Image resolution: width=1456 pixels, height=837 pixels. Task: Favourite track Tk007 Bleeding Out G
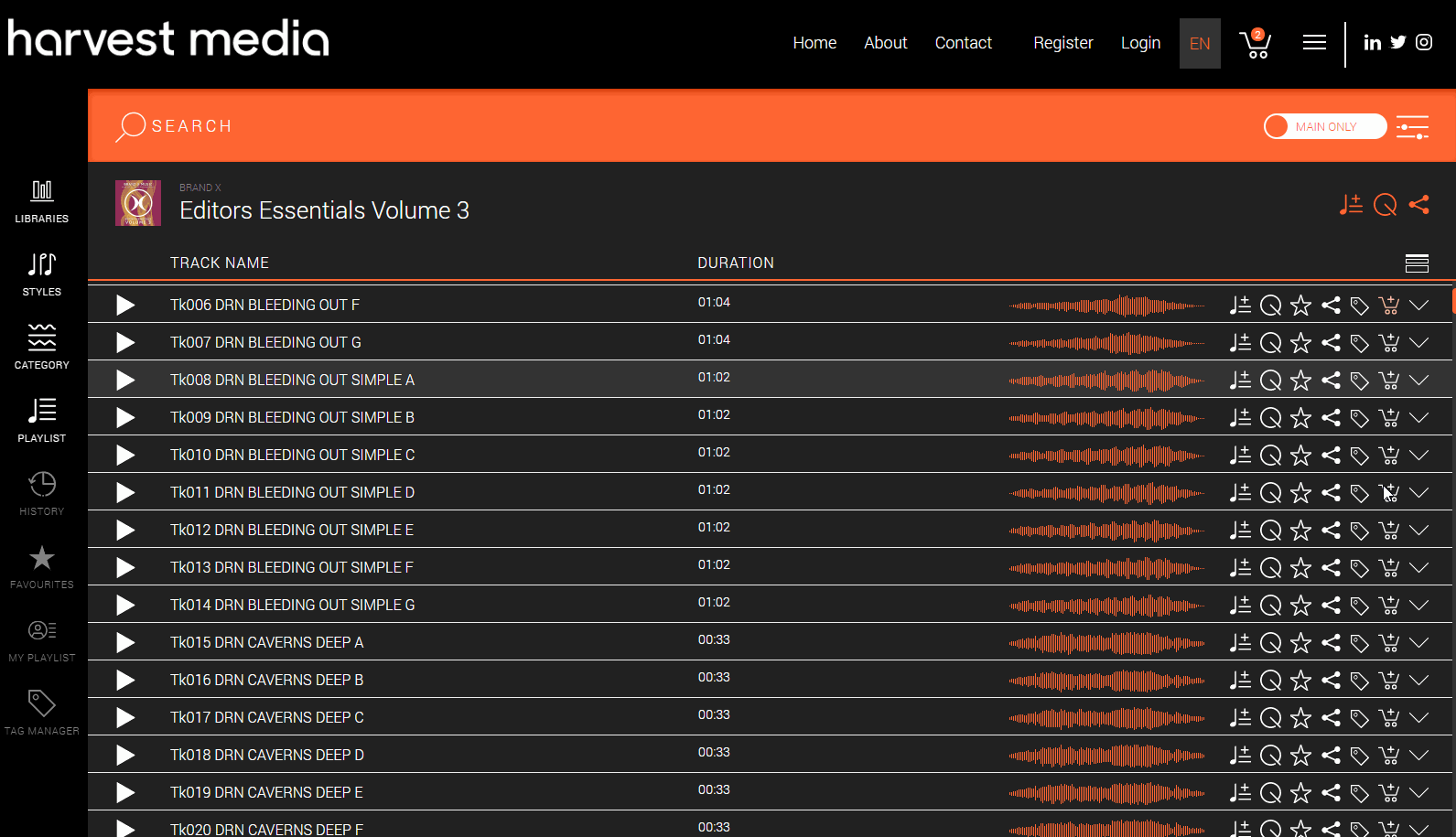pyautogui.click(x=1300, y=343)
